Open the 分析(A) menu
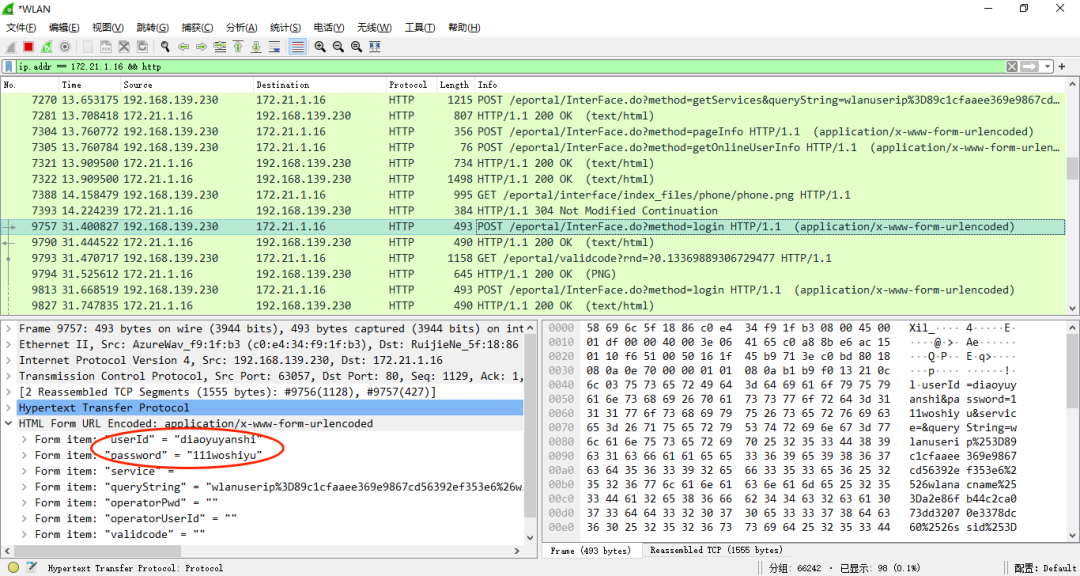The image size is (1080, 576). 240,27
